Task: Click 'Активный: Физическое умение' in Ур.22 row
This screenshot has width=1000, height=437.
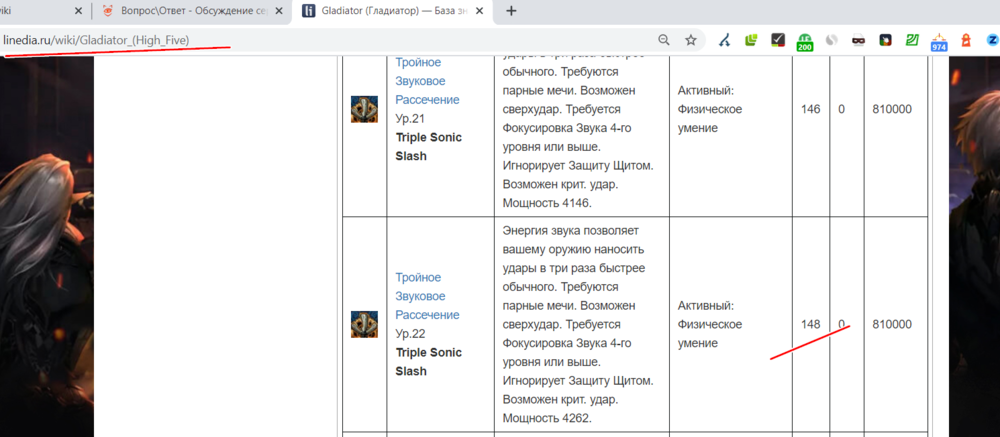Action: pos(710,324)
